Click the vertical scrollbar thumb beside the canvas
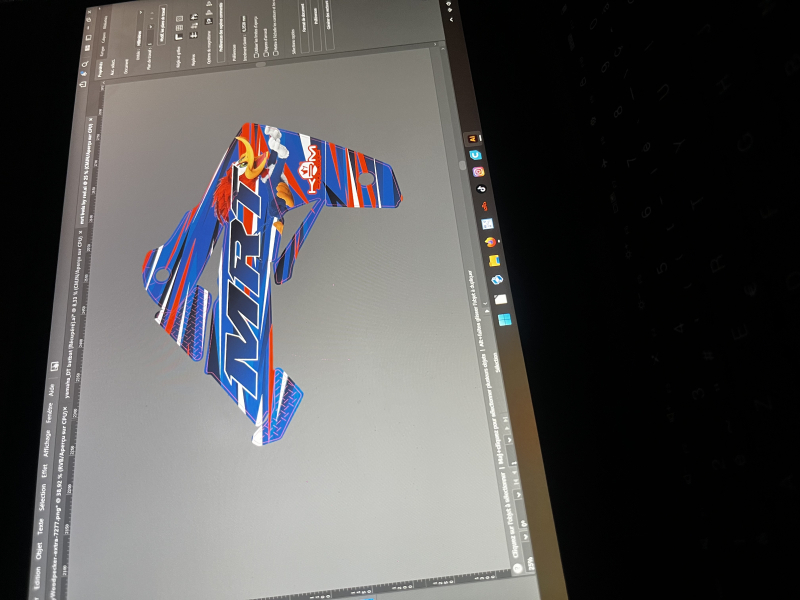Viewport: 800px width, 600px height. [261, 64]
